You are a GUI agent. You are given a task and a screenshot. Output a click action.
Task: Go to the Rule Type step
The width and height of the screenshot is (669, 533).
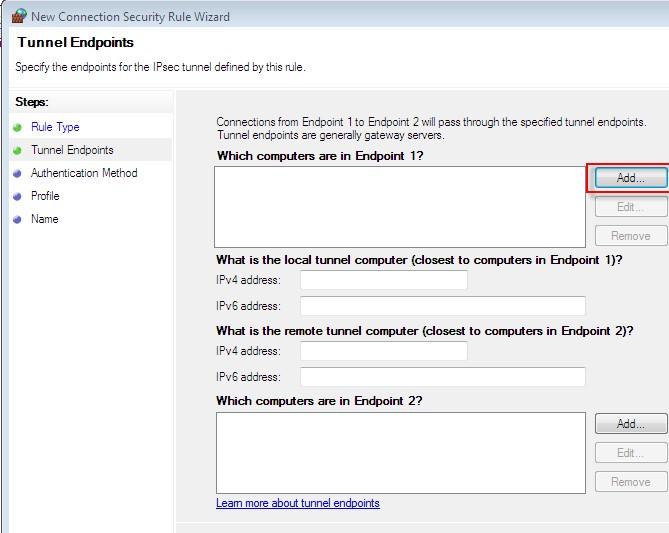pyautogui.click(x=55, y=127)
